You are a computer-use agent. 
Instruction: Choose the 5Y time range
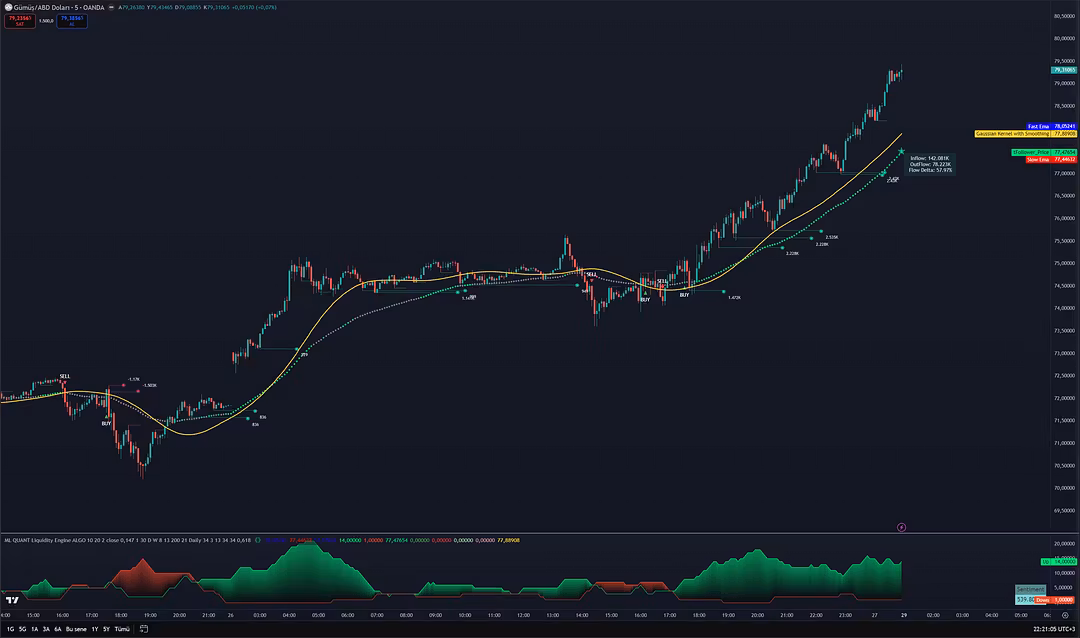(106, 629)
